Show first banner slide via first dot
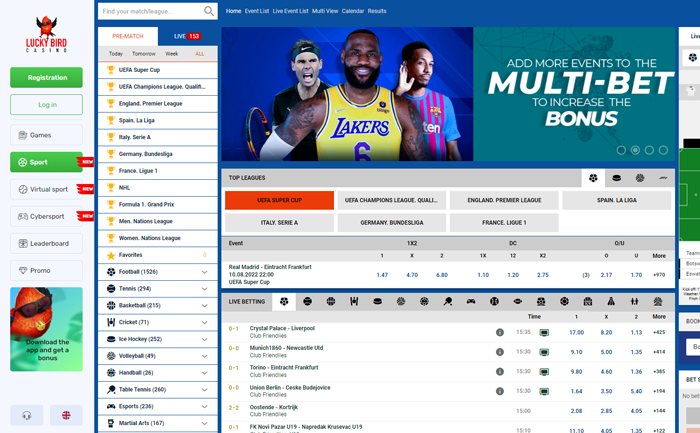700x433 pixels. coord(621,150)
